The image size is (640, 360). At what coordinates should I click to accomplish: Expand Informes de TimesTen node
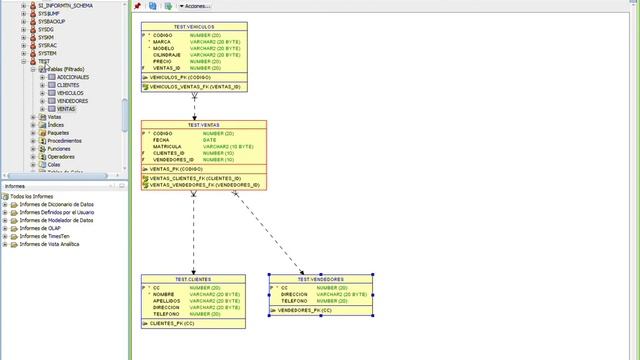pyautogui.click(x=5, y=236)
